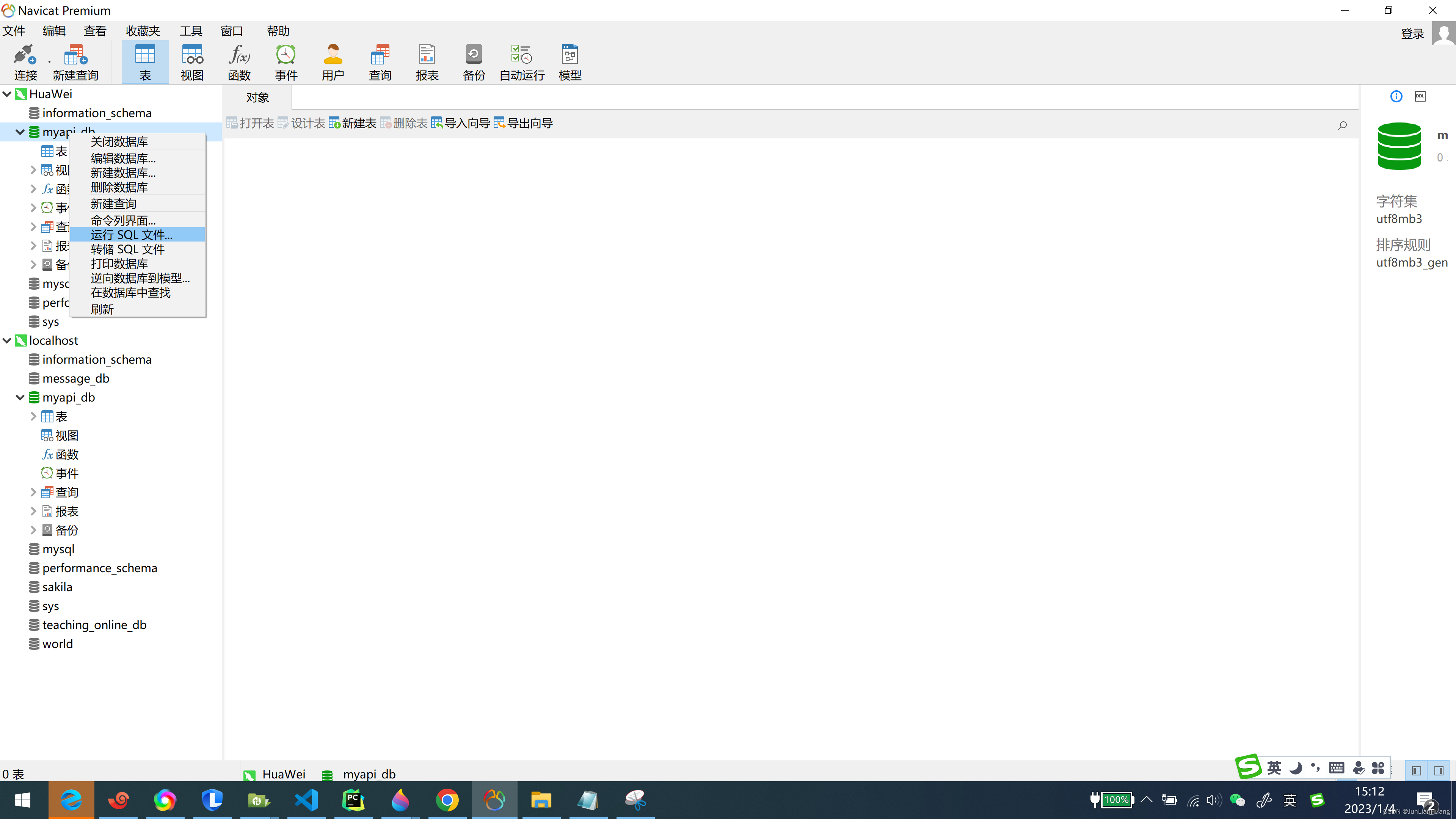Toggle the left pane layout icon
The height and width of the screenshot is (819, 1456).
point(1417,770)
